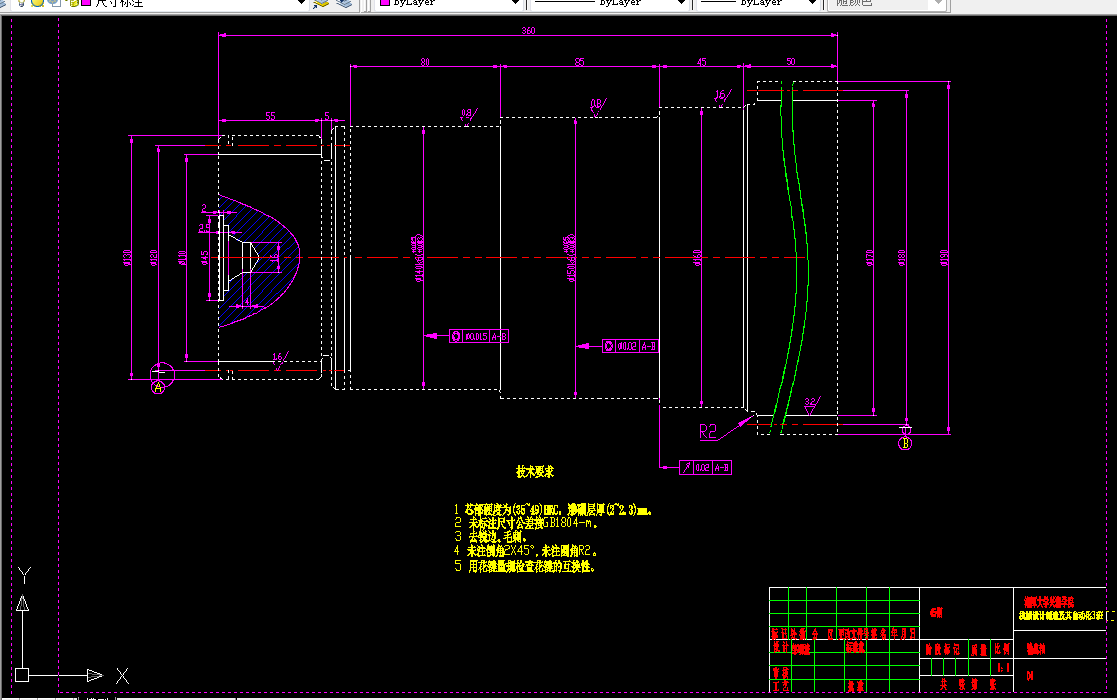This screenshot has height=700, width=1117.
Task: Select the 45 length dimension text
Action: 702,62
